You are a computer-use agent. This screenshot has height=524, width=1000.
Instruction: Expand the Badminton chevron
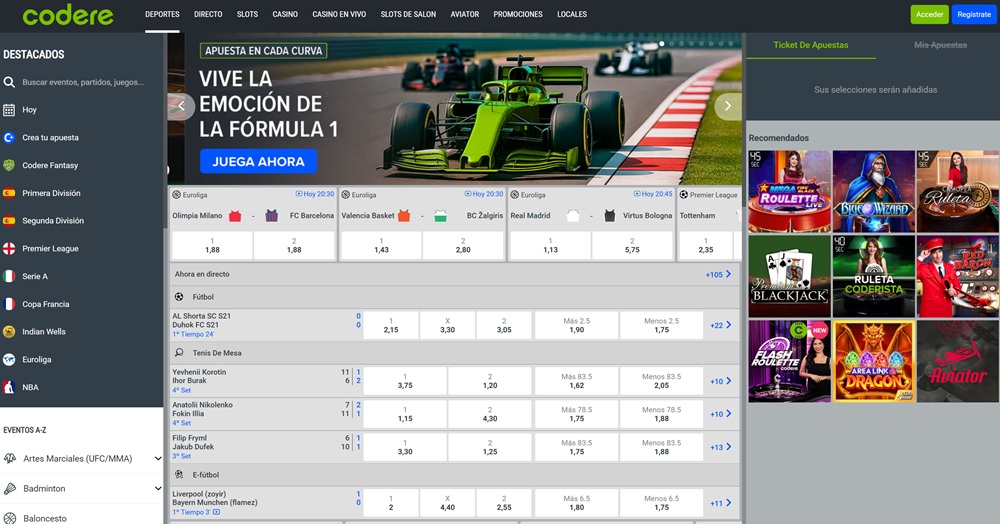click(x=158, y=488)
